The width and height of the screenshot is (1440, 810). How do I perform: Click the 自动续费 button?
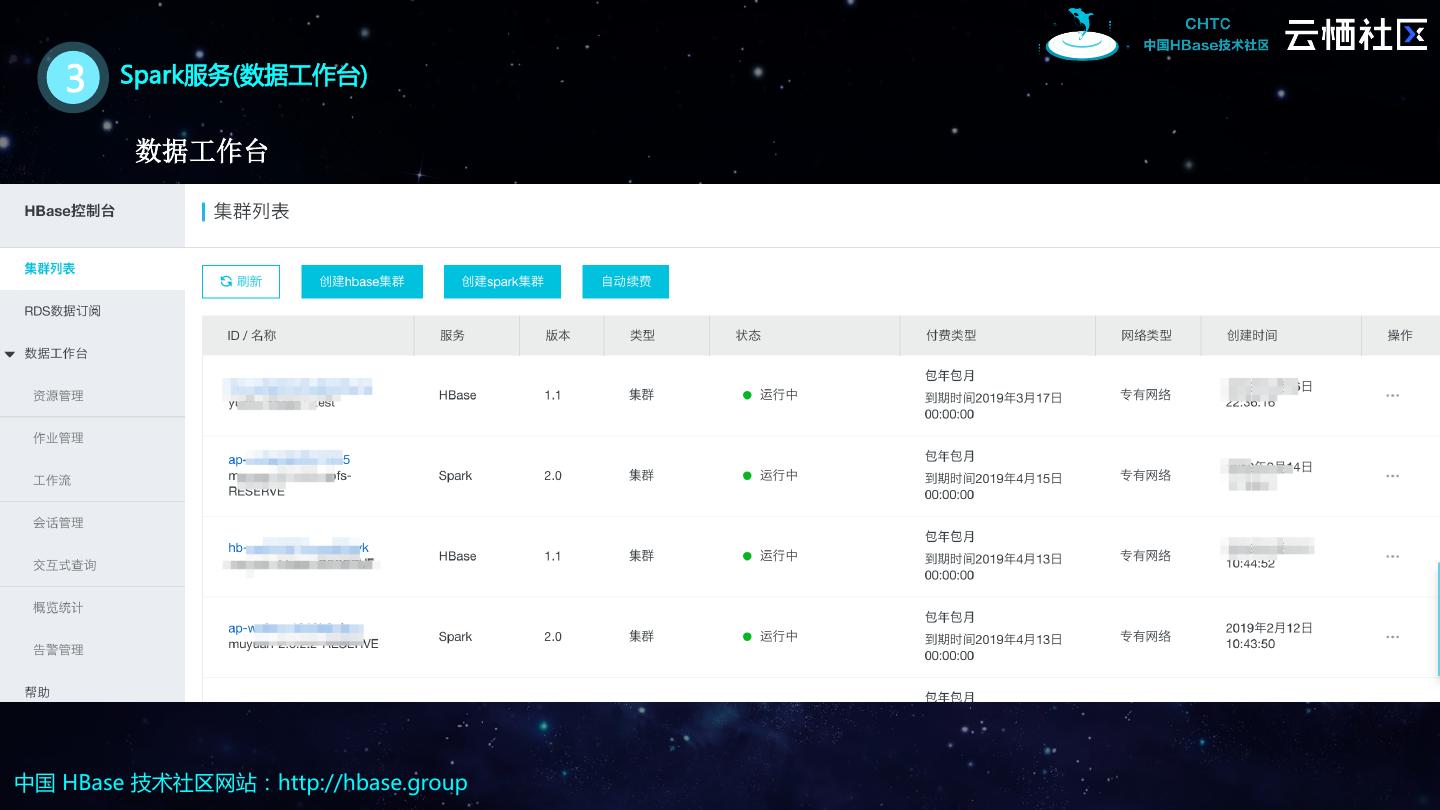[x=626, y=282]
